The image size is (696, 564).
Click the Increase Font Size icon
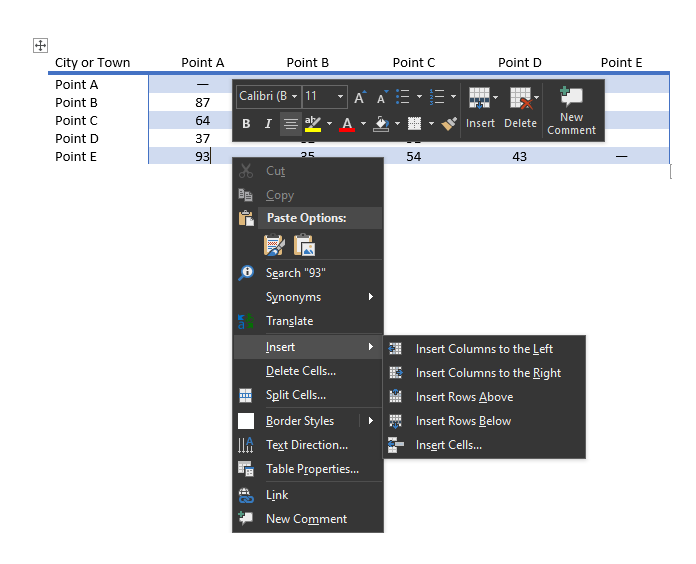[360, 97]
